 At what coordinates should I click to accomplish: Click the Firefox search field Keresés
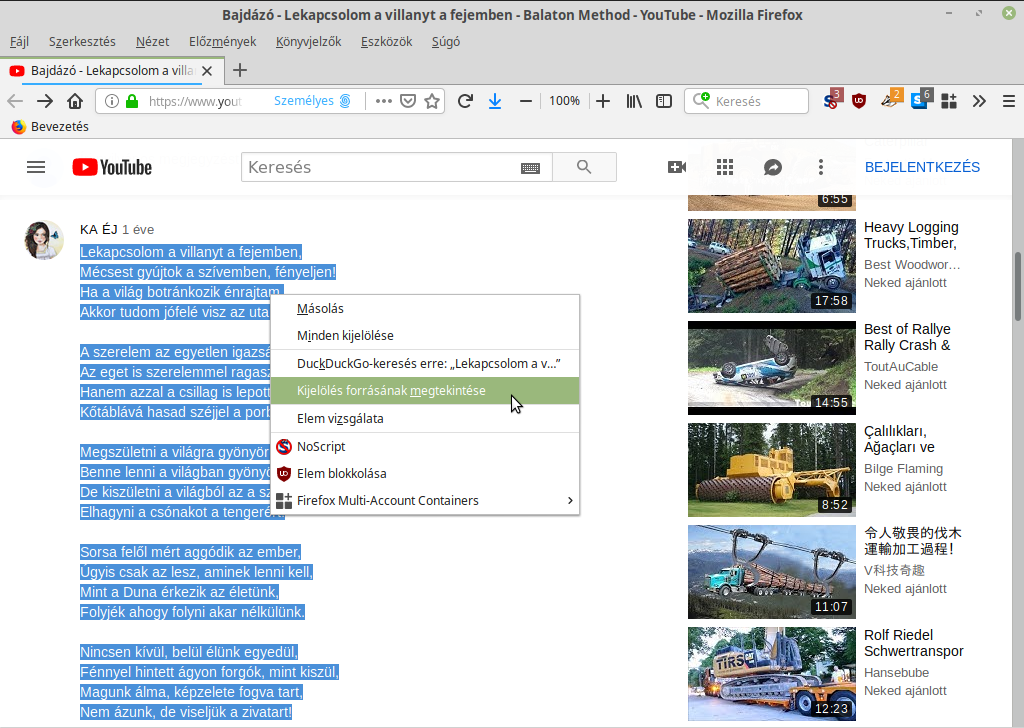point(746,101)
